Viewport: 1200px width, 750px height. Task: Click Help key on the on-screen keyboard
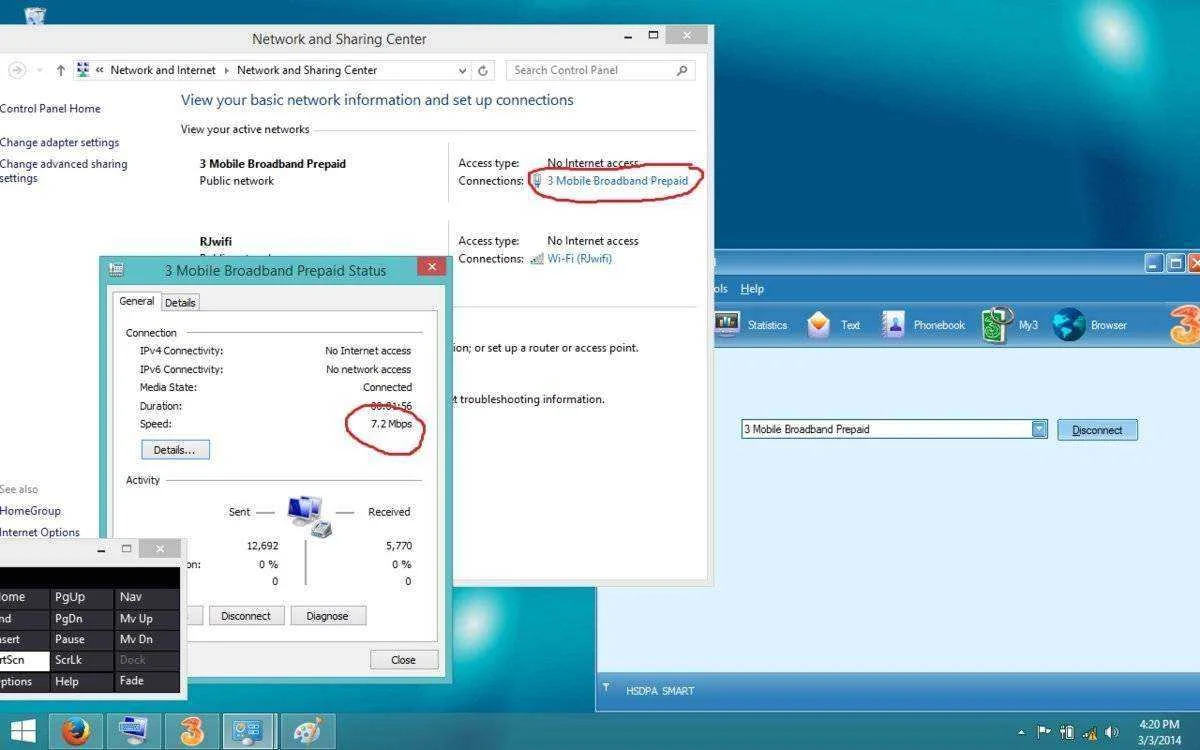[x=83, y=681]
